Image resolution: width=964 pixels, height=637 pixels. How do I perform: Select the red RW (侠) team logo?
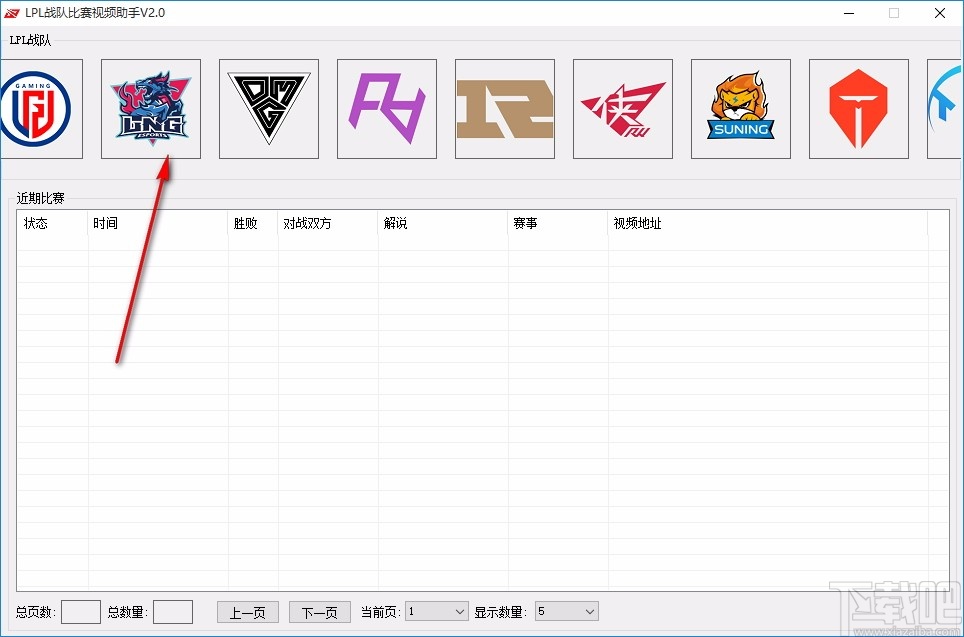pyautogui.click(x=622, y=108)
